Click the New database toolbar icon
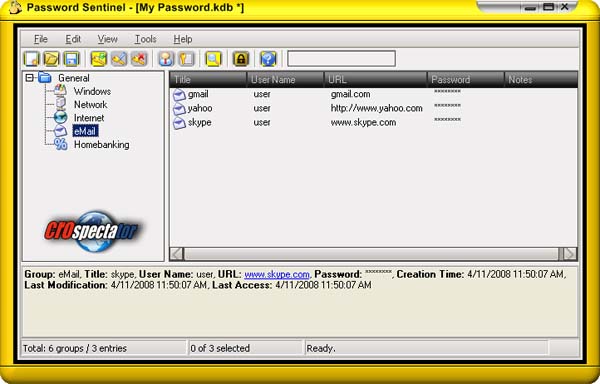 [31, 59]
